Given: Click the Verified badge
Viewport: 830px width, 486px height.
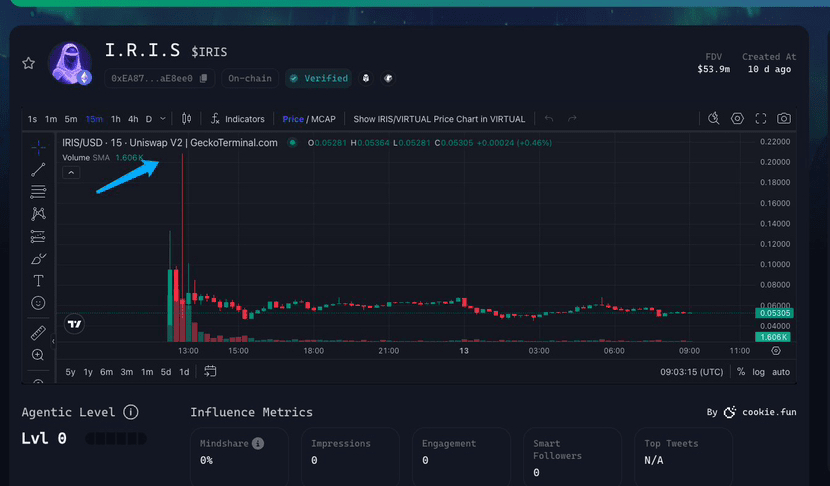Looking at the screenshot, I should 319,78.
